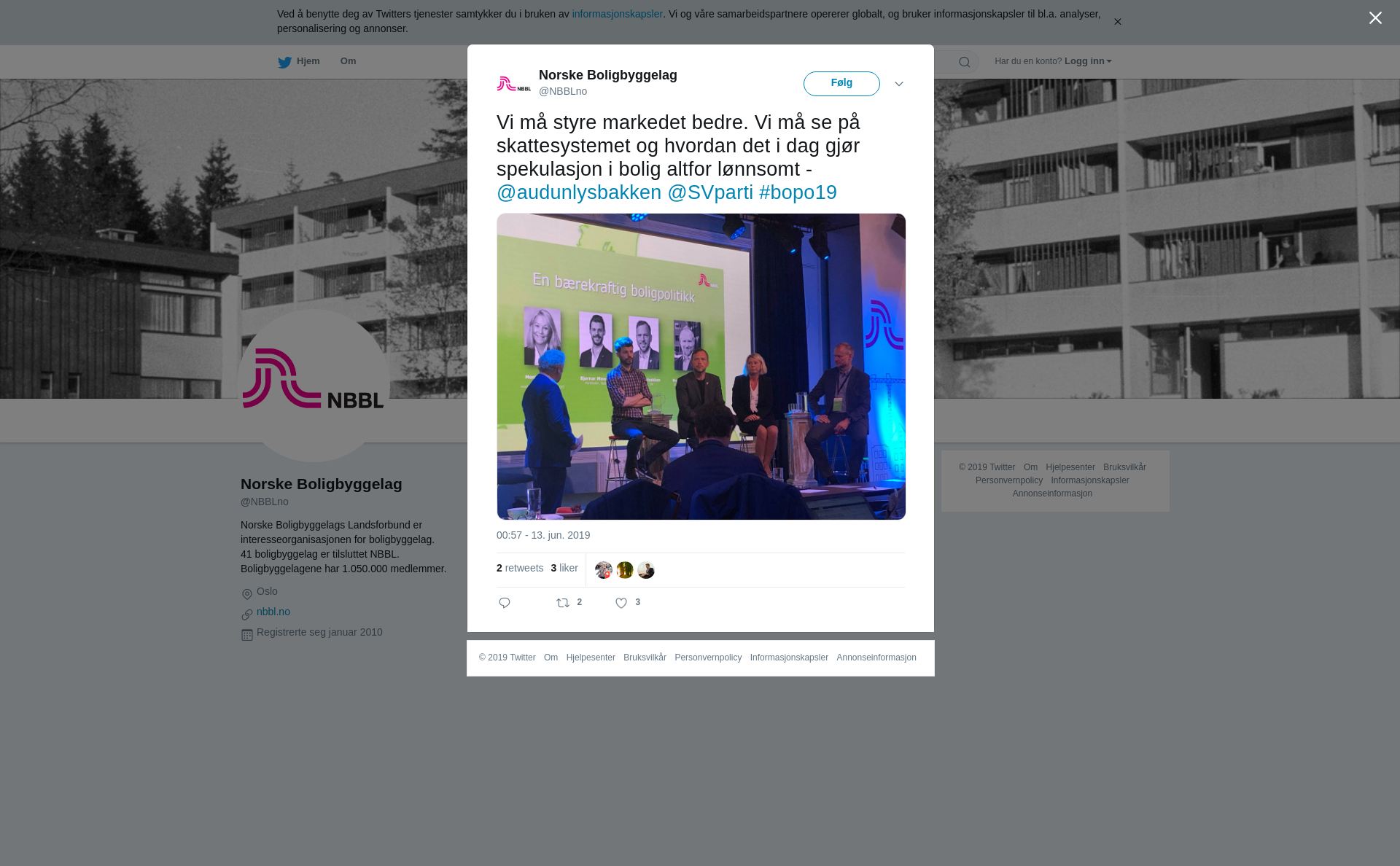The width and height of the screenshot is (1400, 866).
Task: Click the reply speech bubble icon
Action: 505,603
